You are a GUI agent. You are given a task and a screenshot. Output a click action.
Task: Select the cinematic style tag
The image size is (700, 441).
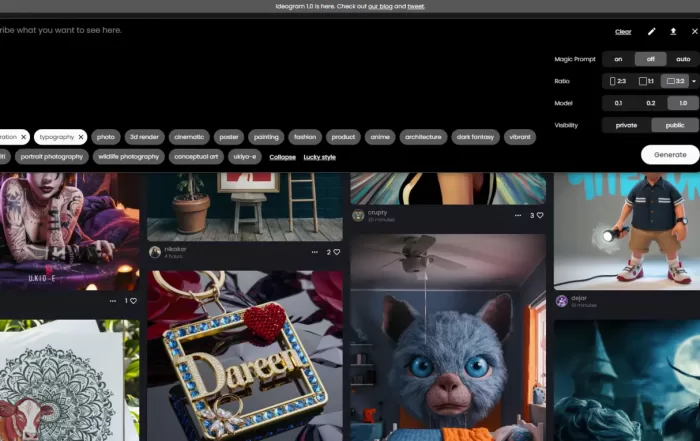point(189,137)
